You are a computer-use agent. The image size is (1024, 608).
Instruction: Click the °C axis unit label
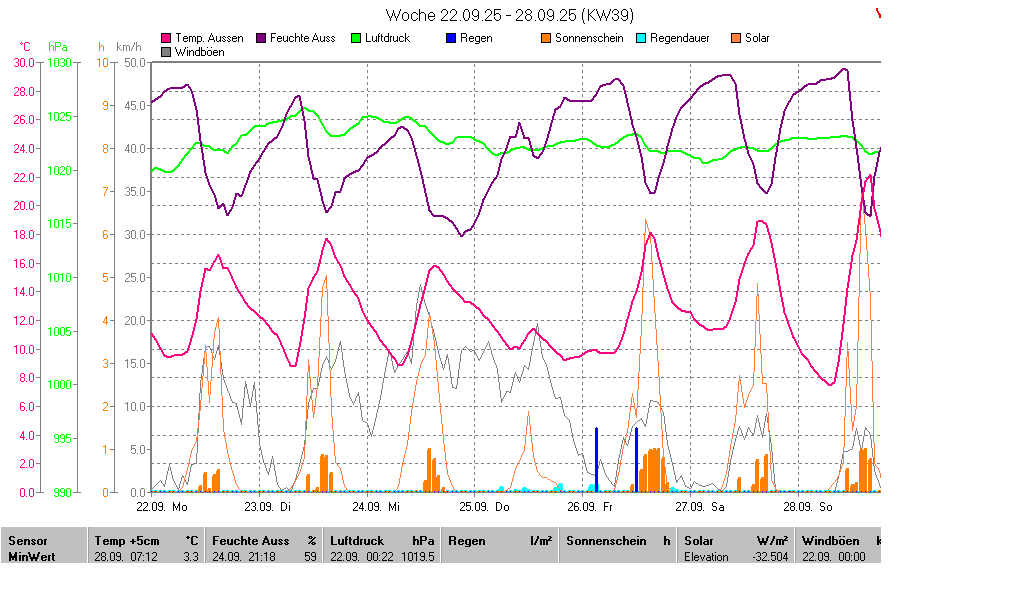click(x=25, y=47)
